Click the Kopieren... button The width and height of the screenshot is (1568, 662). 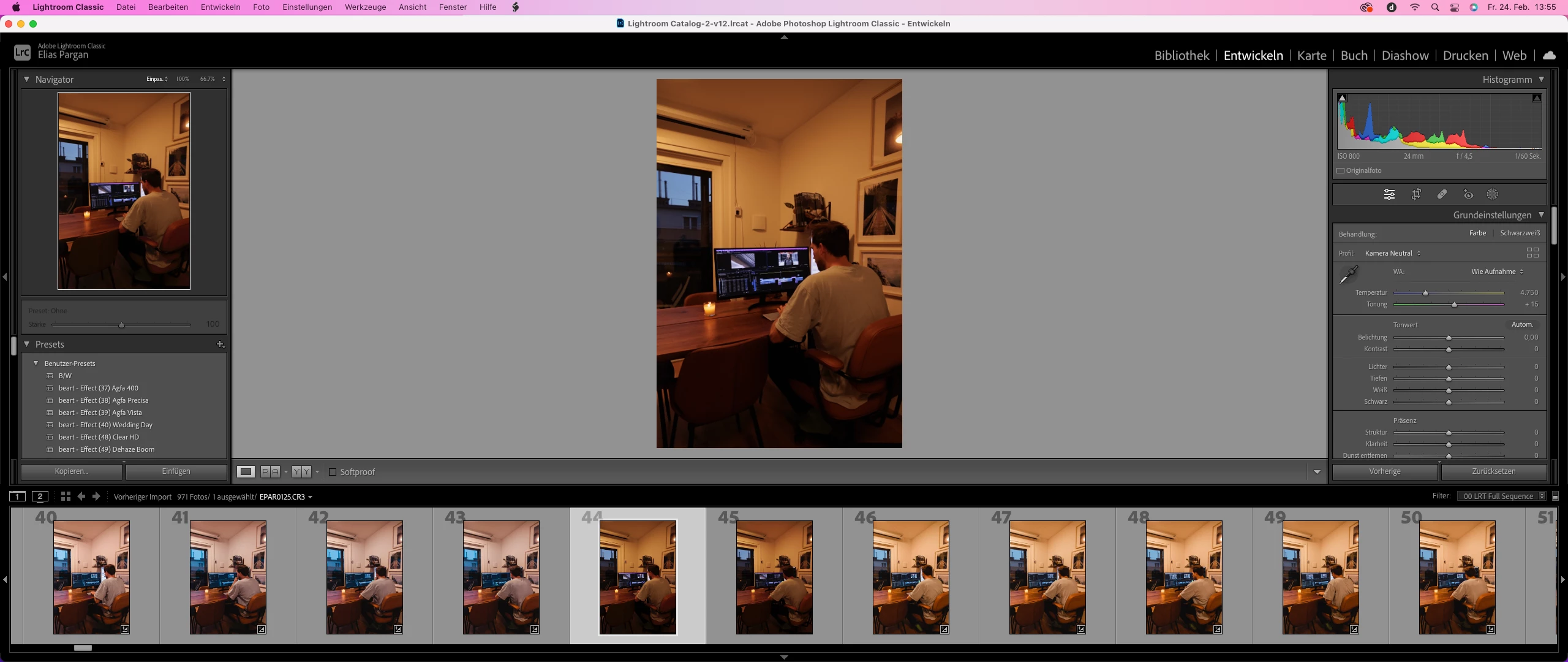71,471
